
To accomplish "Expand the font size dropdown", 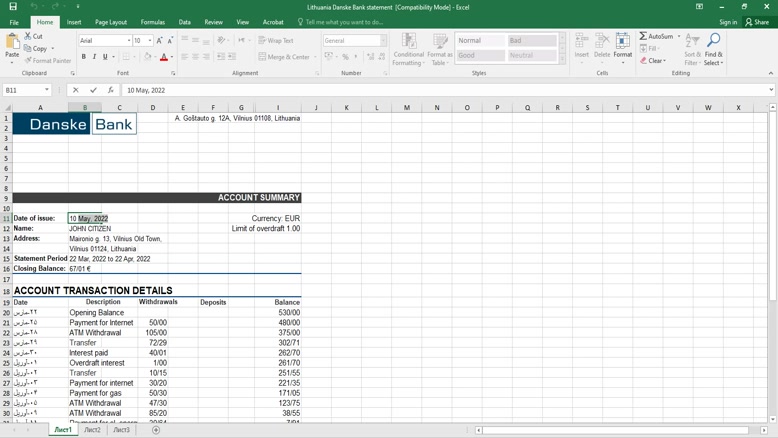I will coord(150,41).
